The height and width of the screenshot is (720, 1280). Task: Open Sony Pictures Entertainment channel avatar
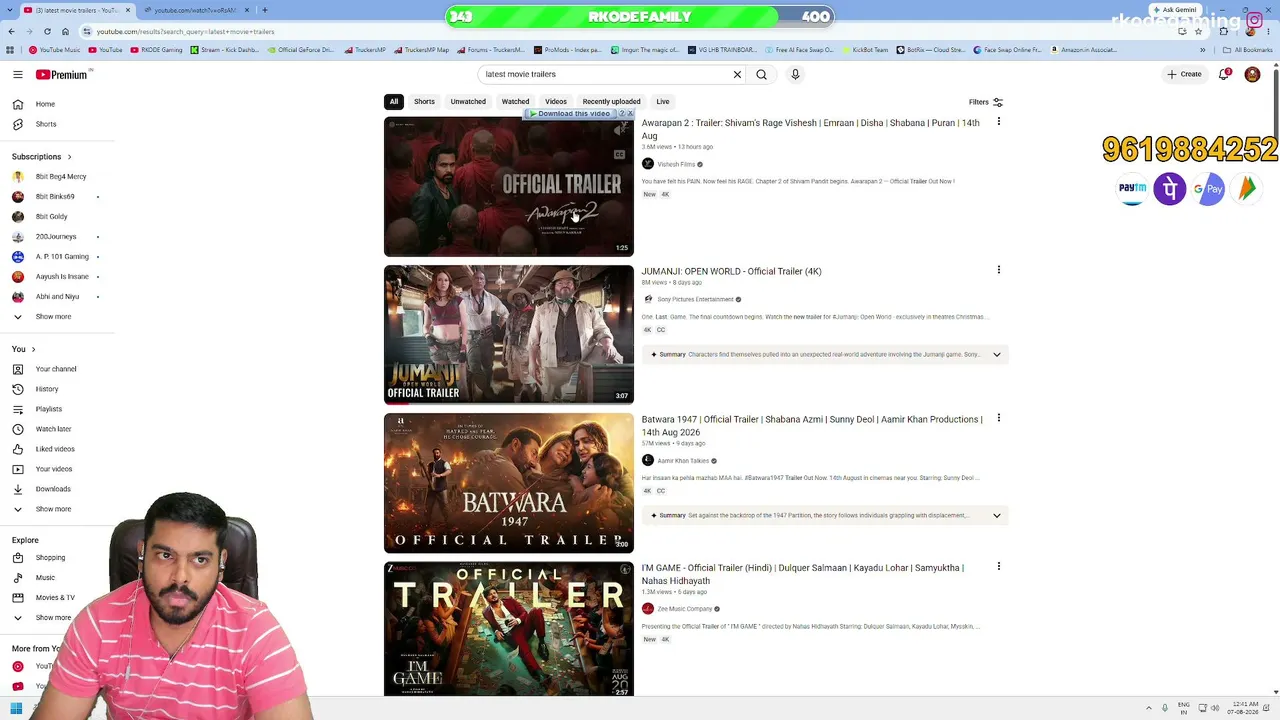click(647, 299)
